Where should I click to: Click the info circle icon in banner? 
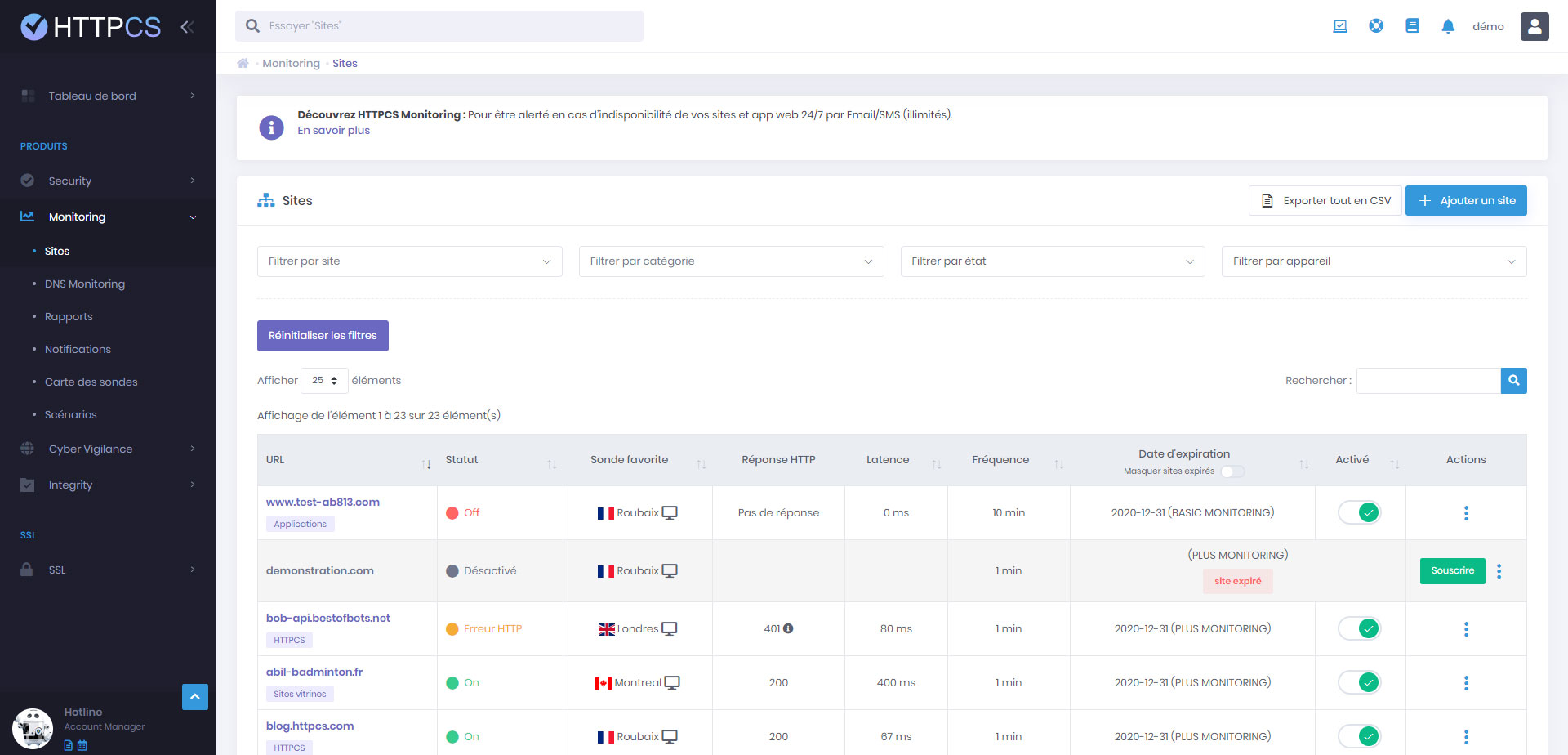tap(271, 127)
